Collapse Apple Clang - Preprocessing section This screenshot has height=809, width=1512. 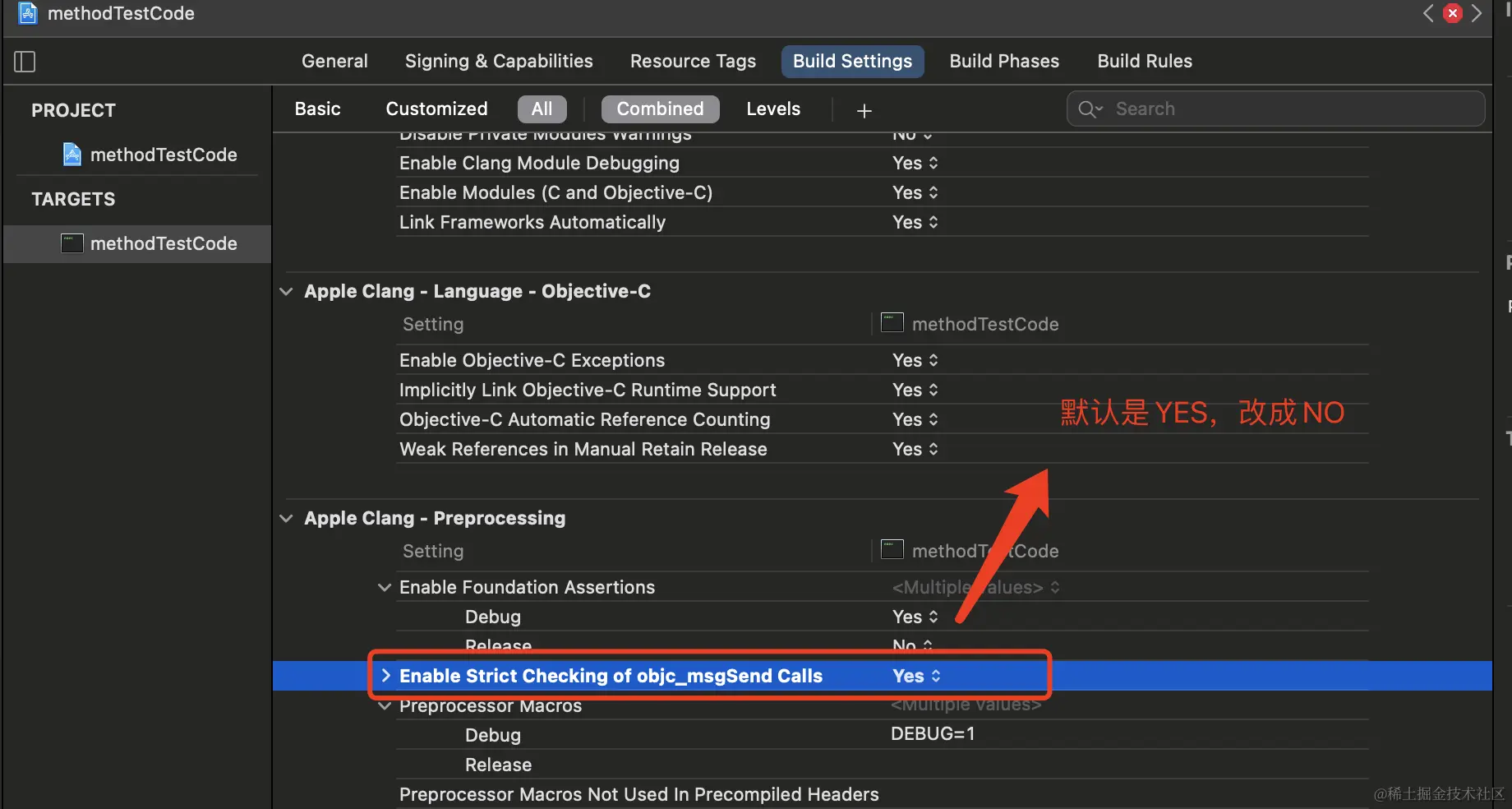(x=286, y=519)
